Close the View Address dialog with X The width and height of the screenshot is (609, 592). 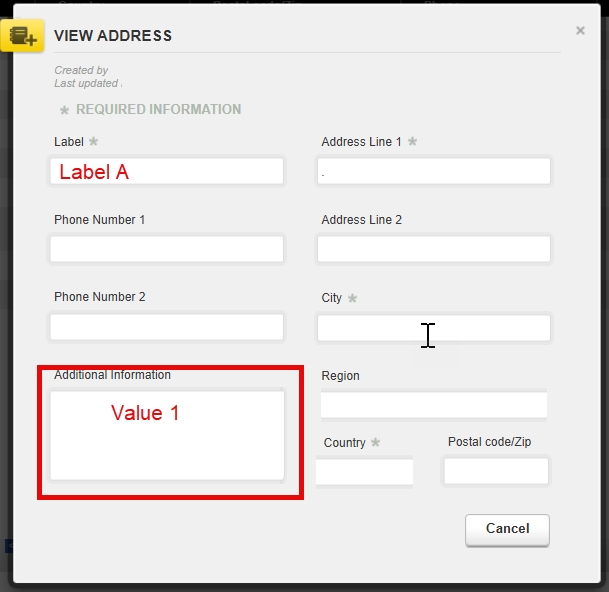tap(580, 30)
